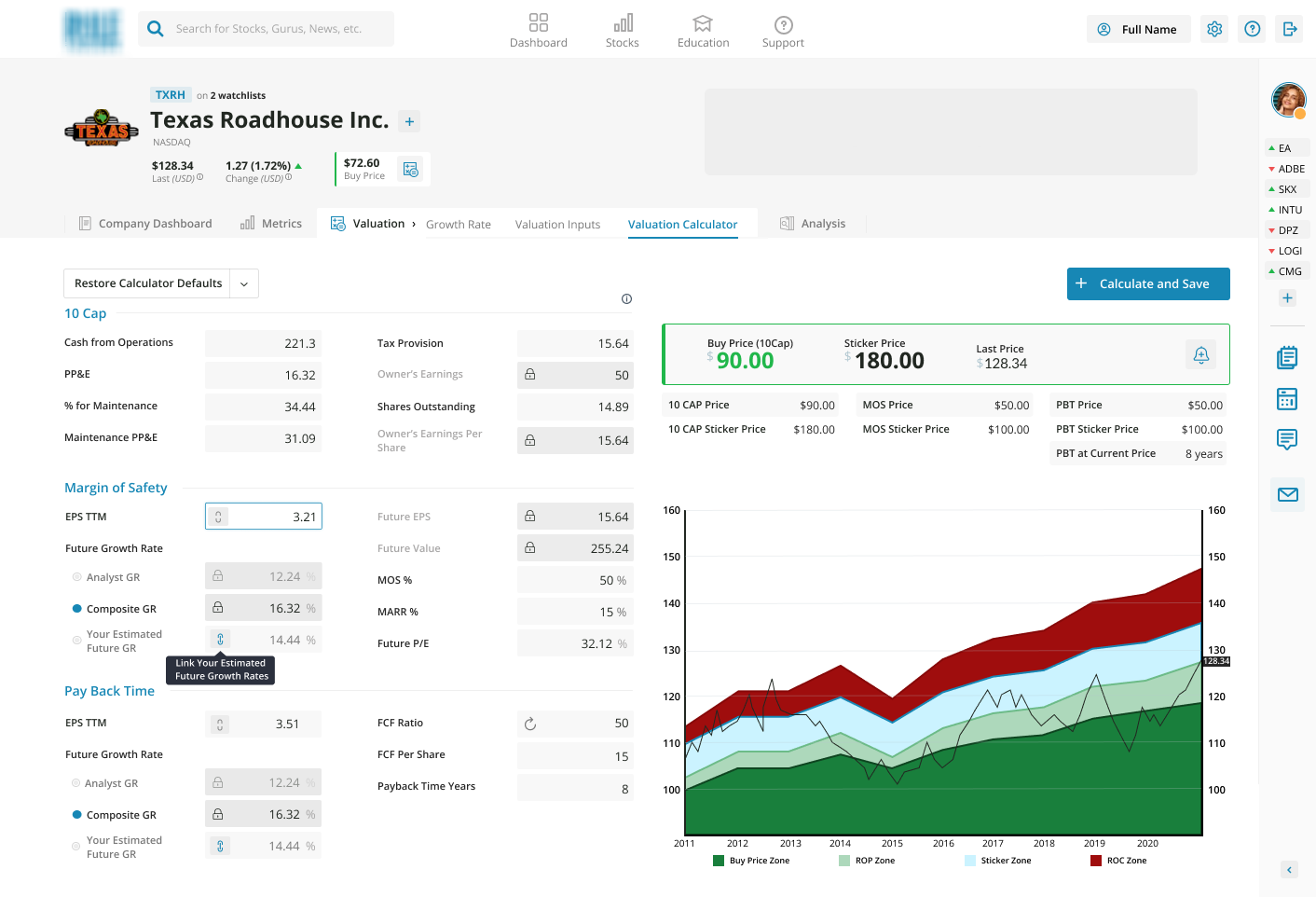Open the Stocks nav icon
The image size is (1316, 897).
(x=623, y=22)
